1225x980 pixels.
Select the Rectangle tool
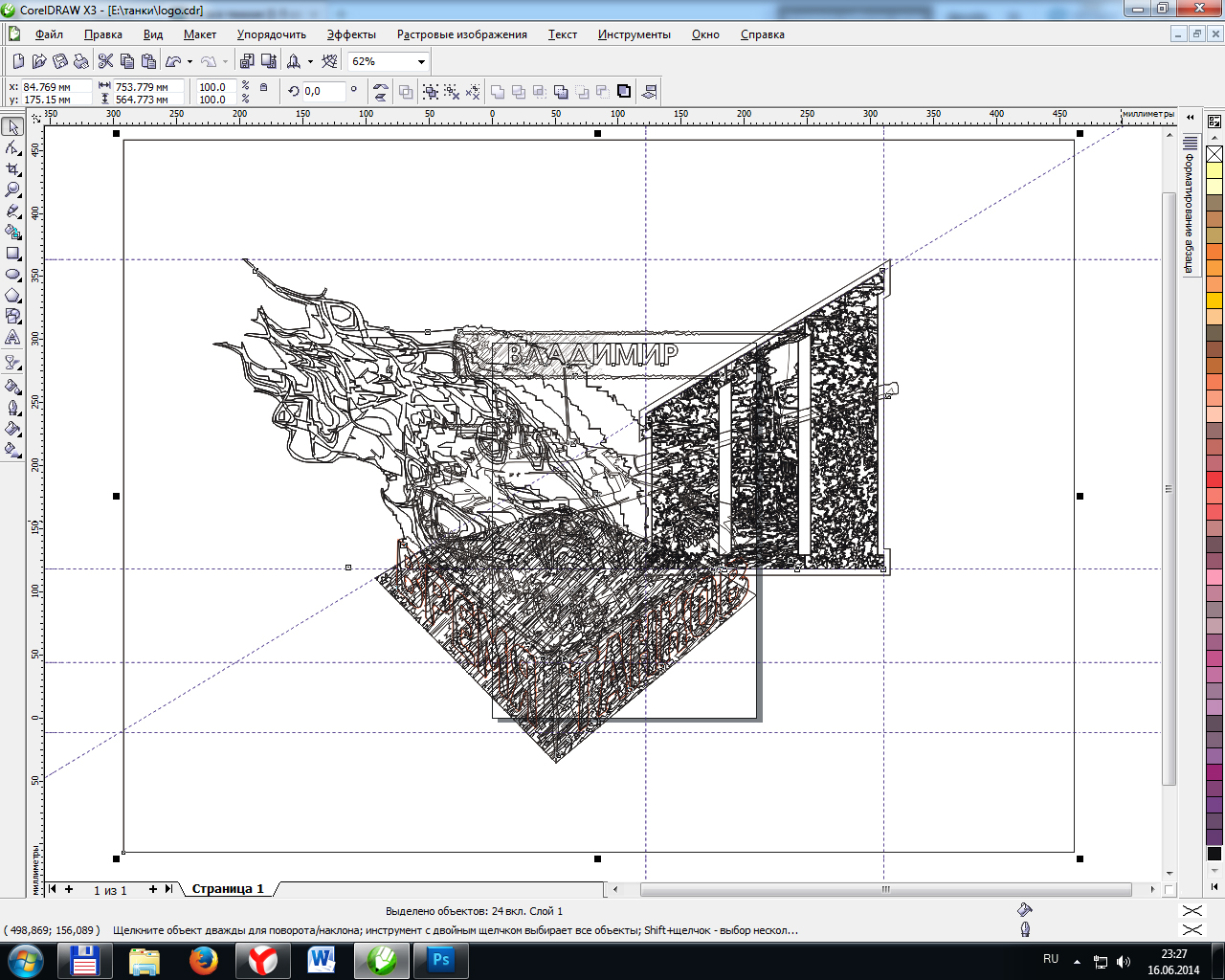tap(12, 254)
